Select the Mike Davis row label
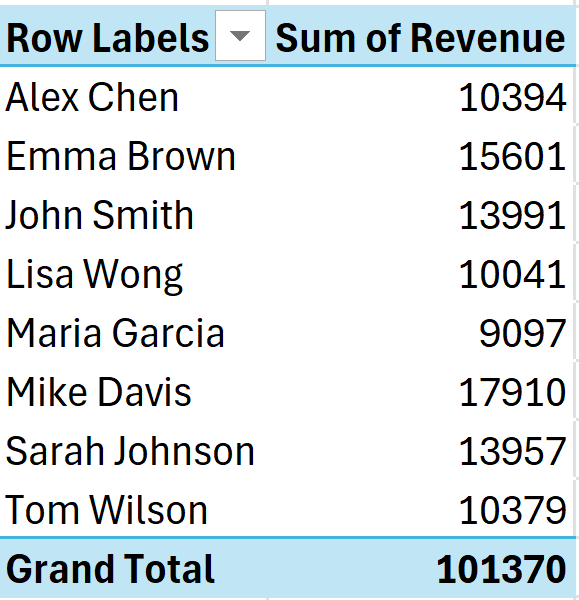This screenshot has width=579, height=600. 99,392
